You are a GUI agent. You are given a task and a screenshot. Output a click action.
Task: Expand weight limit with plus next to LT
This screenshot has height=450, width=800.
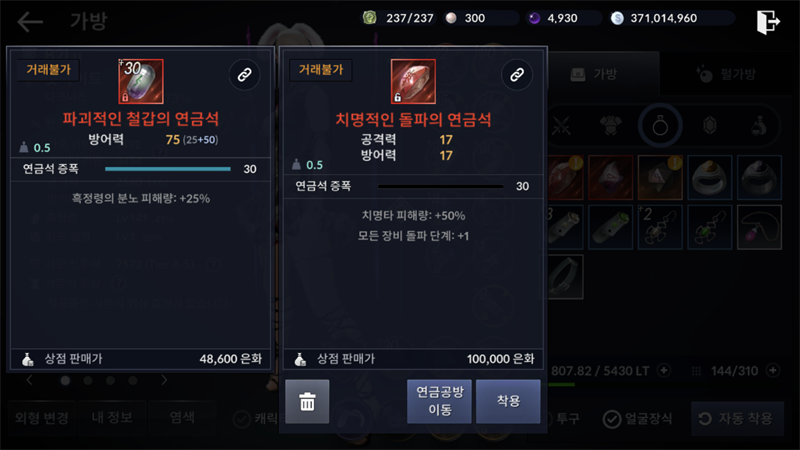click(663, 370)
